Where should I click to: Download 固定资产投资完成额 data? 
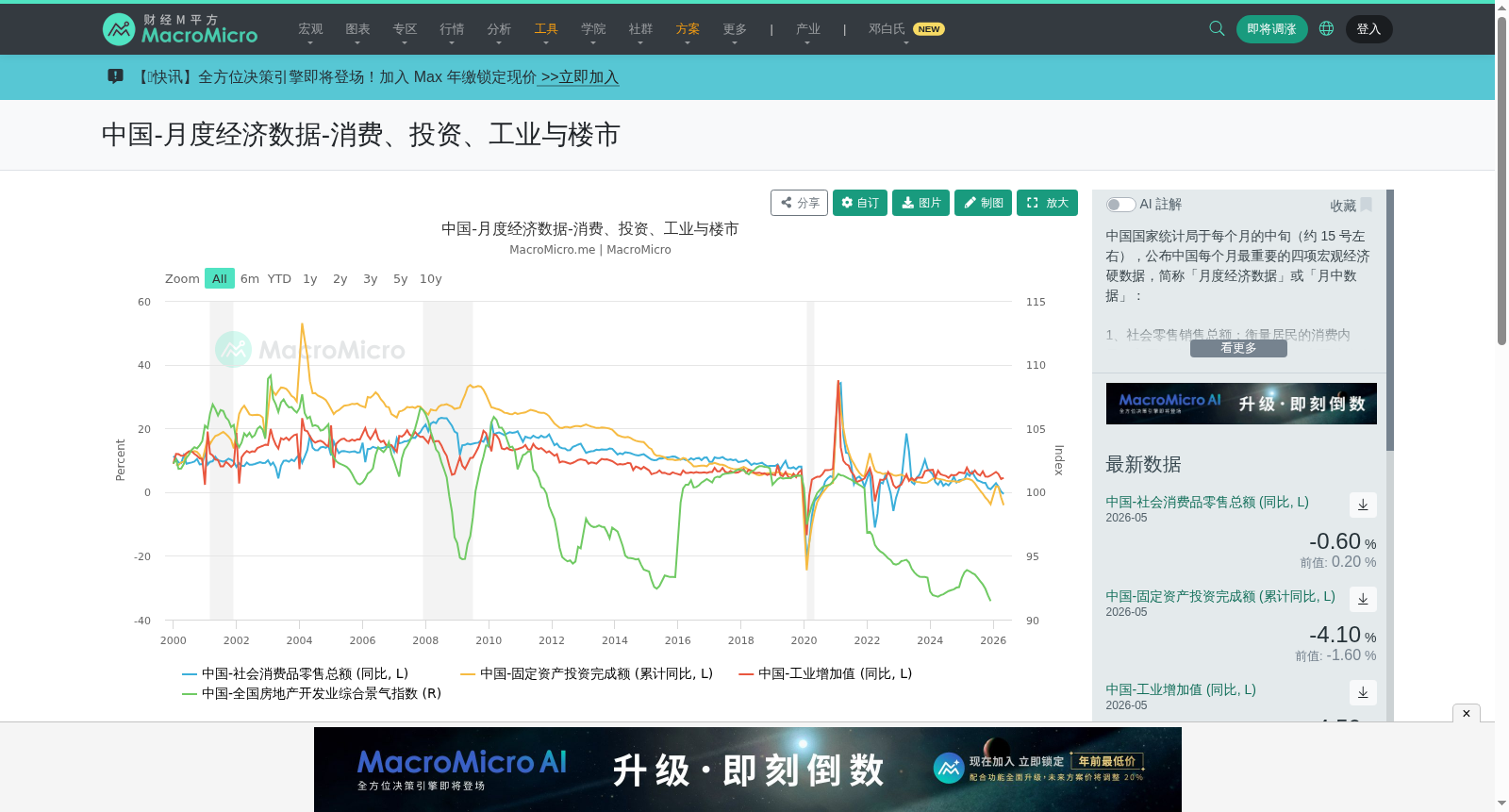[x=1363, y=599]
